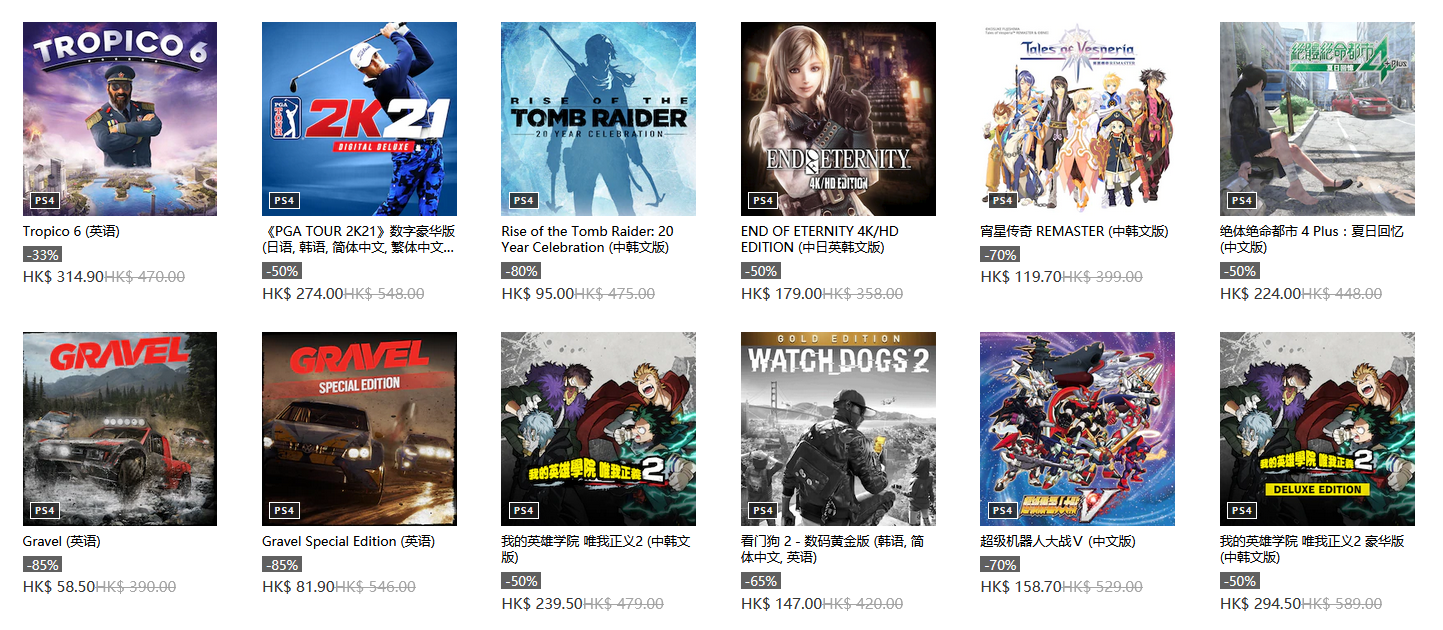Viewport: 1443px width, 630px height.
Task: Click the HK$ 179.00 END OF ETERNITY price
Action: [781, 294]
